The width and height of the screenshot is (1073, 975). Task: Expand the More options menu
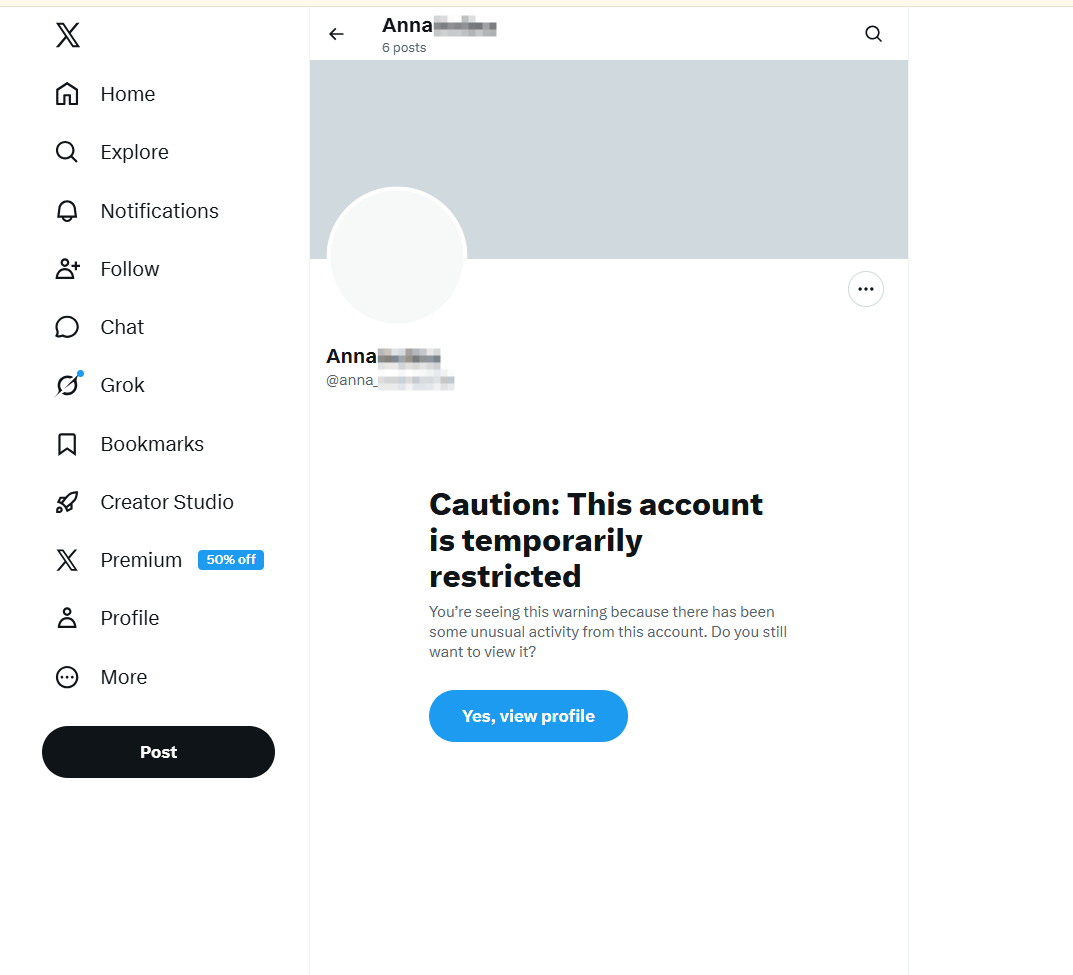(67, 677)
